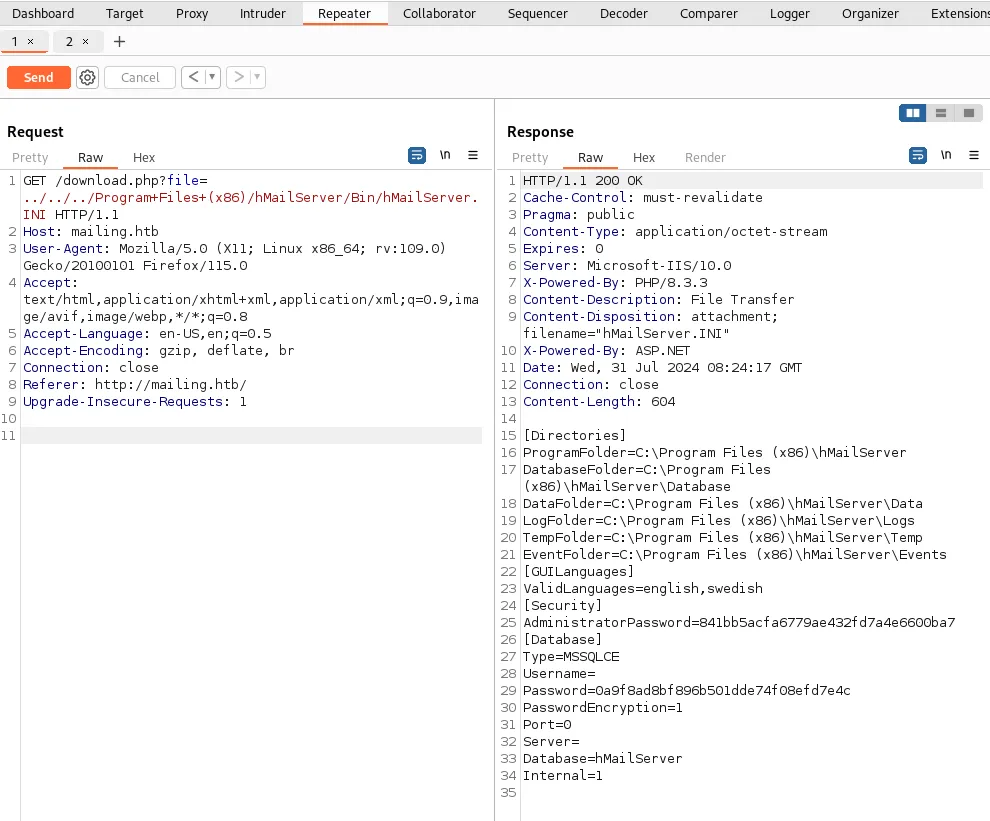Viewport: 990px width, 821px height.
Task: Open the Target tab
Action: (x=124, y=13)
